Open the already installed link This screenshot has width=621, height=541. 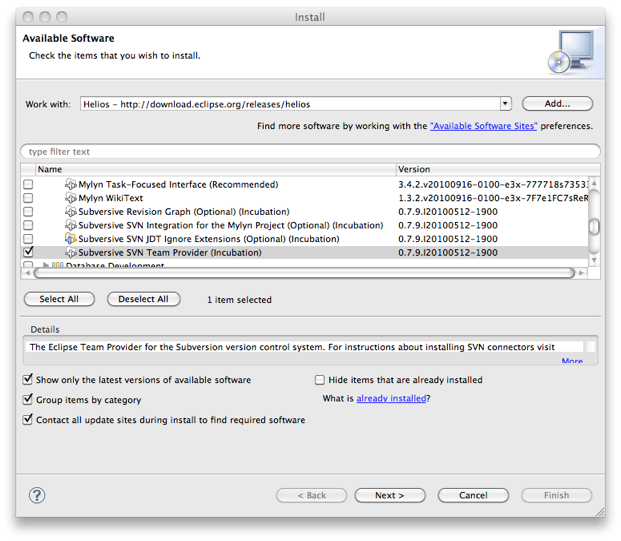391,398
